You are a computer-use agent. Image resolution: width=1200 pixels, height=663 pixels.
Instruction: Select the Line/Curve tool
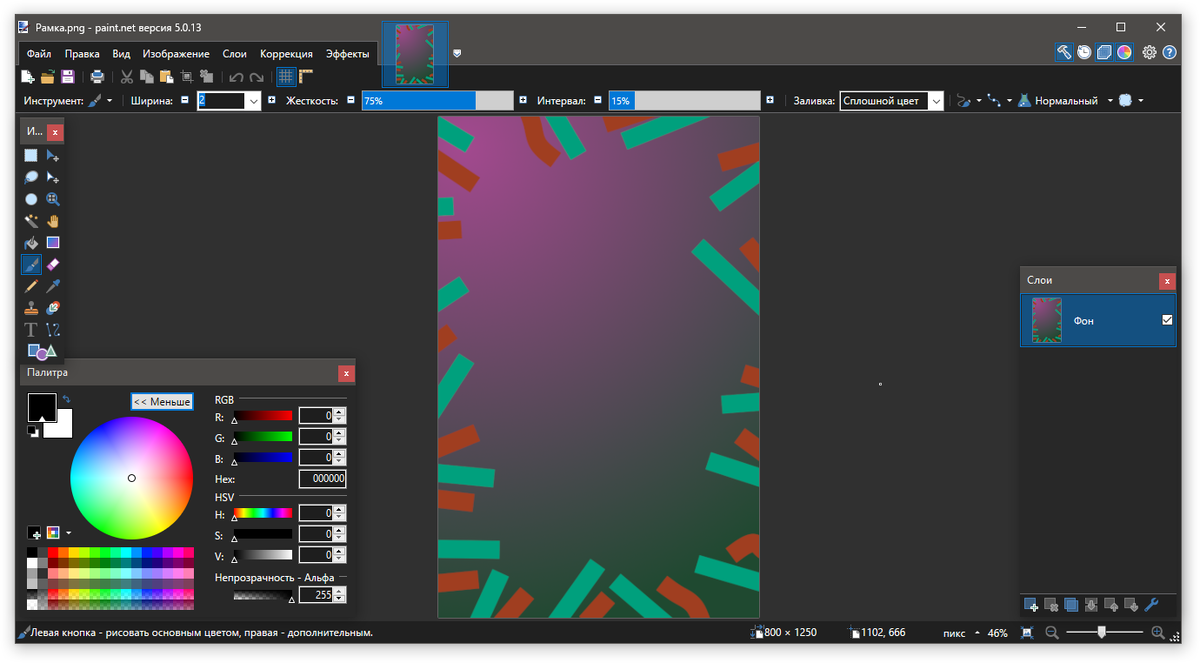point(53,330)
